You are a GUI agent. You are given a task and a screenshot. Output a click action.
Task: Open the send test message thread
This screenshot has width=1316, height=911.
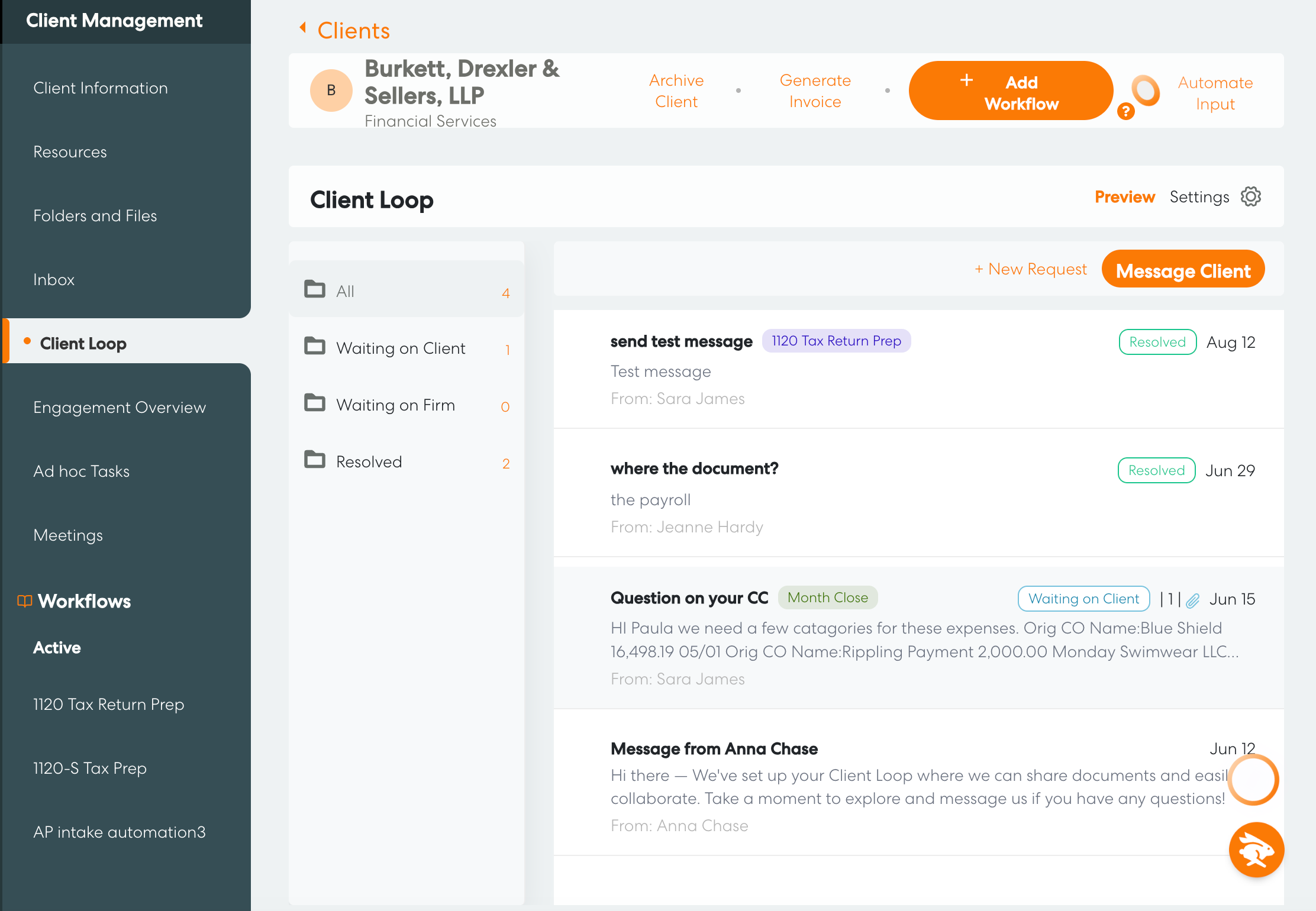tap(918, 369)
